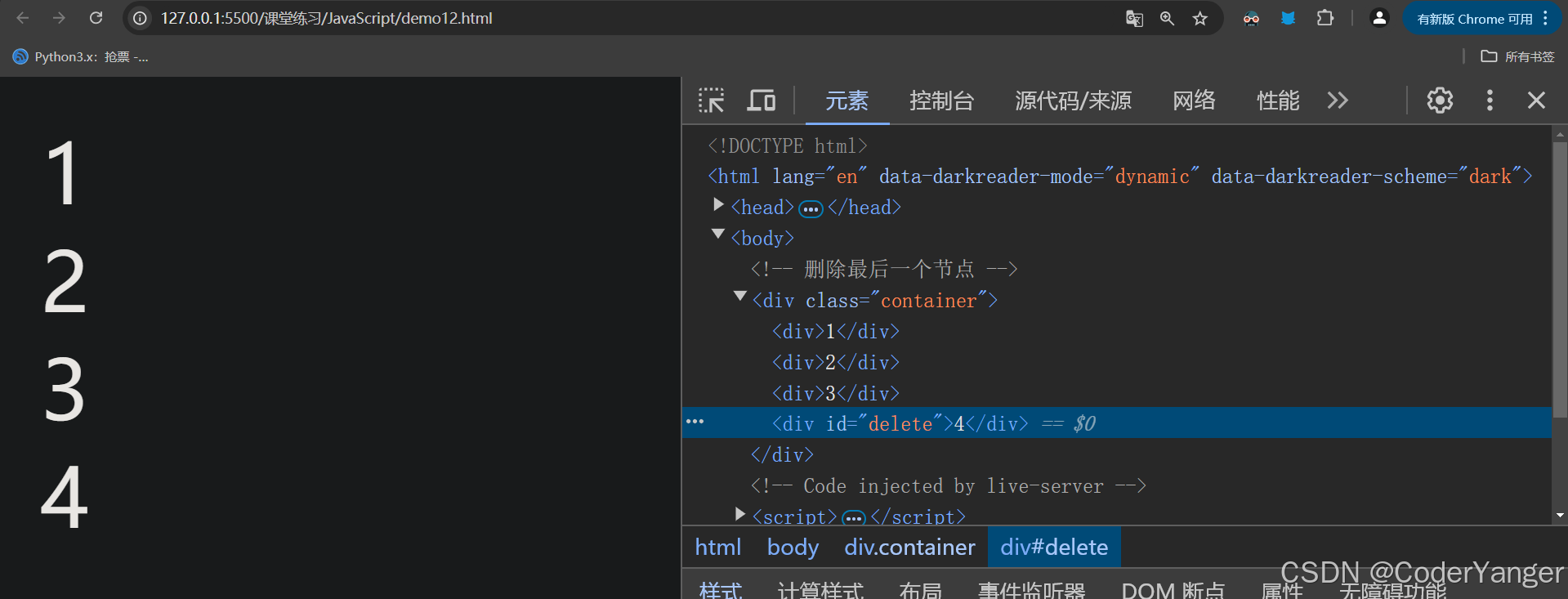
Task: Reload the page with refresh button
Action: click(x=96, y=18)
